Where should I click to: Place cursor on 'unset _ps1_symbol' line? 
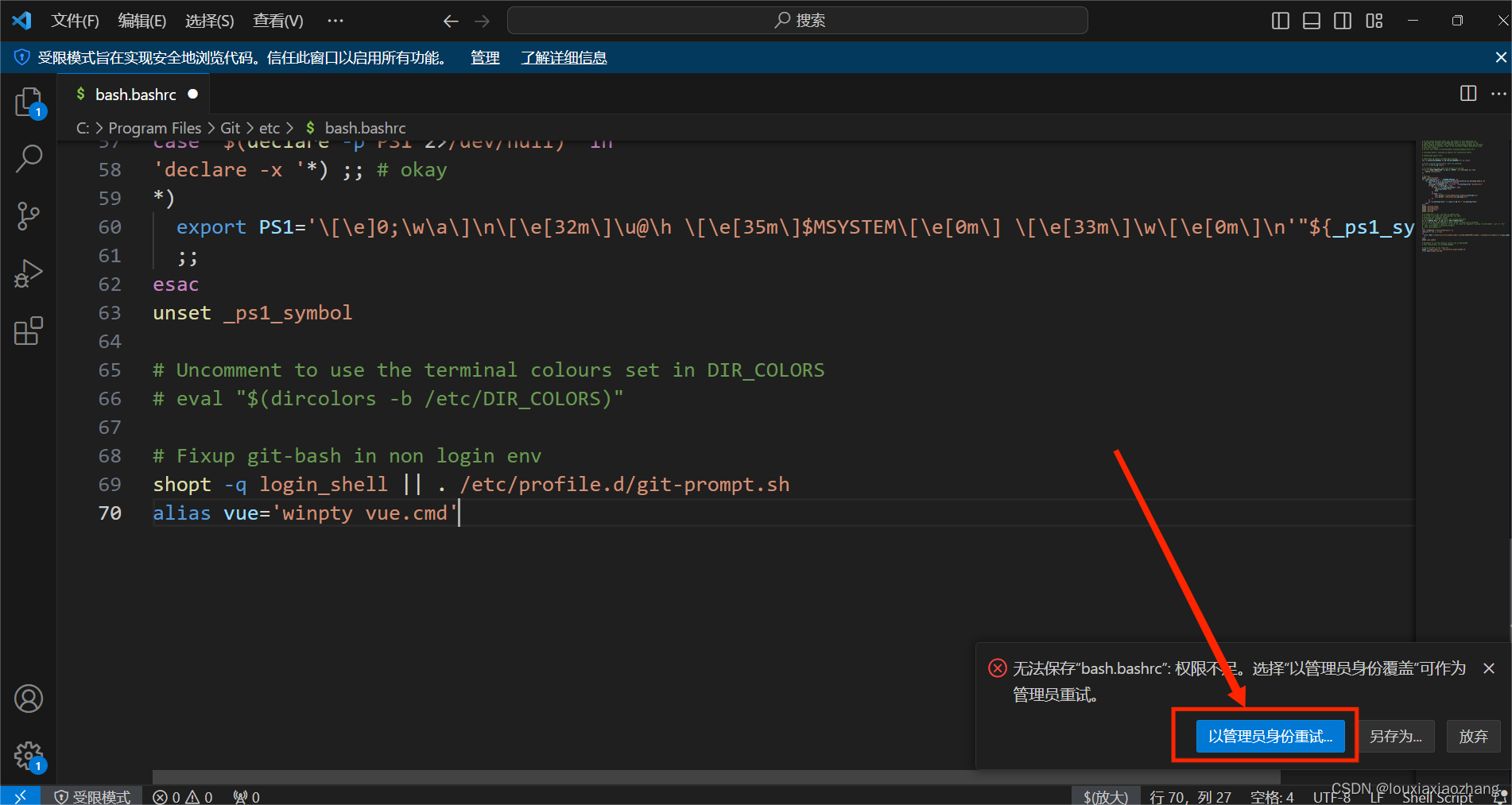coord(252,313)
